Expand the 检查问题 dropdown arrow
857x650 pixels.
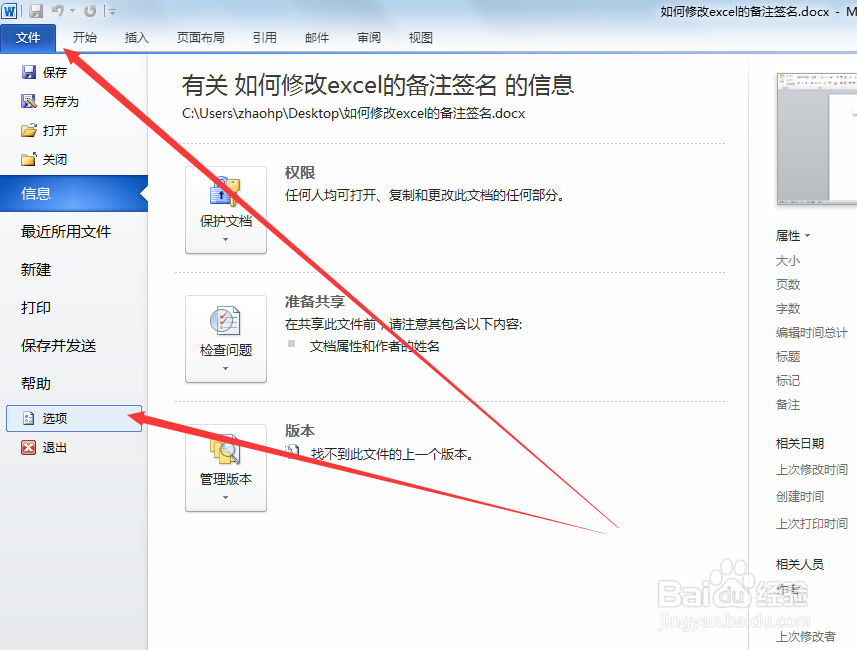[225, 368]
